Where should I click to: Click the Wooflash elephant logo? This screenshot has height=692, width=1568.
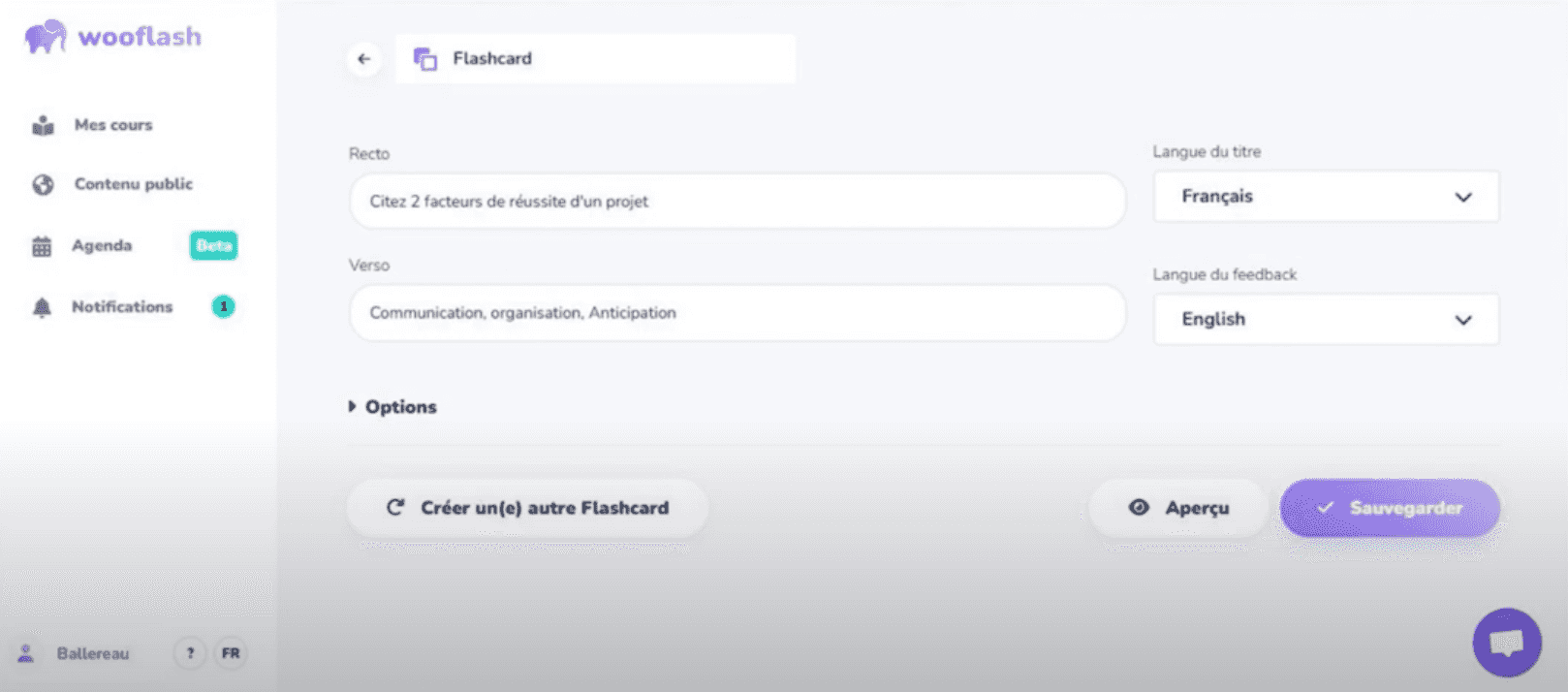pyautogui.click(x=45, y=37)
